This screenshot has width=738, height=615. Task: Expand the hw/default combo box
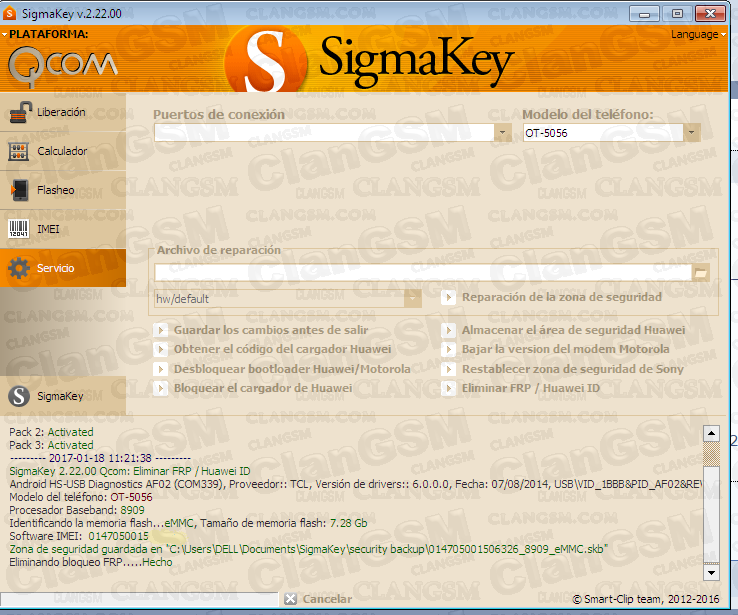coord(412,298)
